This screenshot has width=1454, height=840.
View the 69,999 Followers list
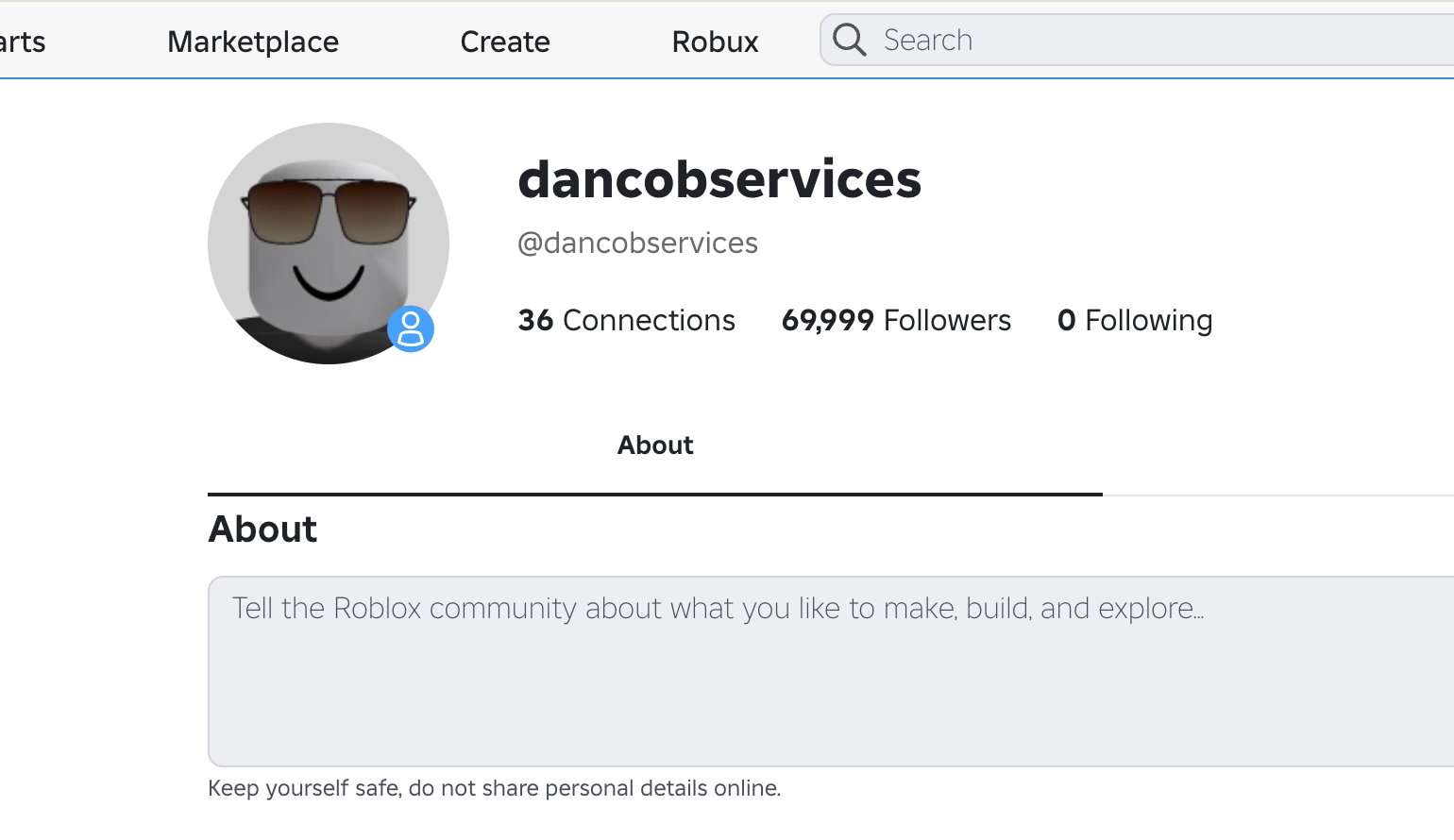click(896, 320)
